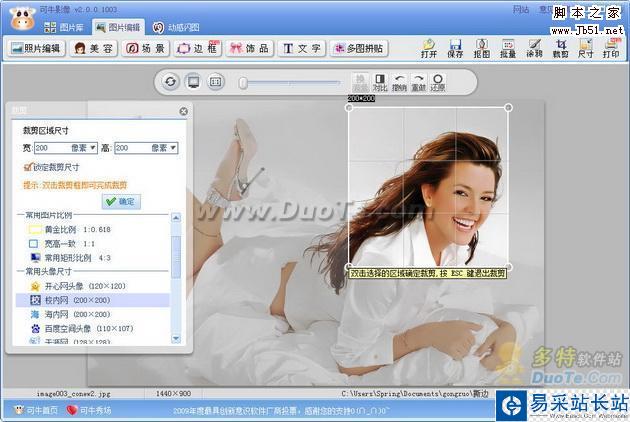Confirm crop with 确定 button
The height and width of the screenshot is (422, 630).
(121, 201)
